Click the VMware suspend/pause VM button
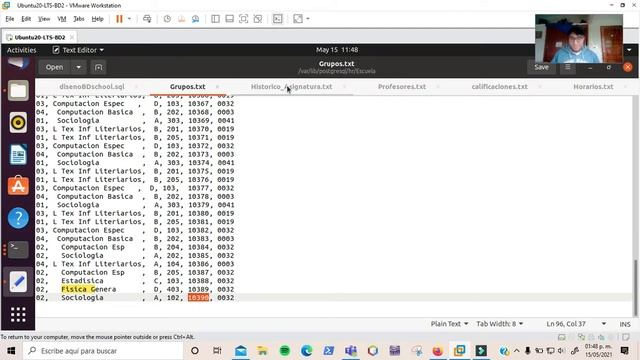This screenshot has height=360, width=640. tap(119, 19)
